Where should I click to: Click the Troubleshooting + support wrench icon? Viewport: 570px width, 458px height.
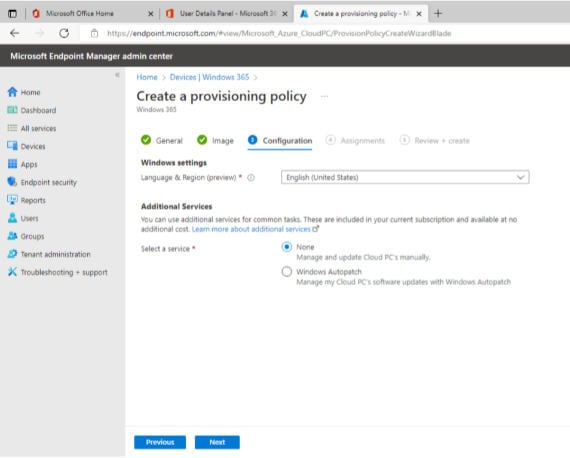click(12, 272)
